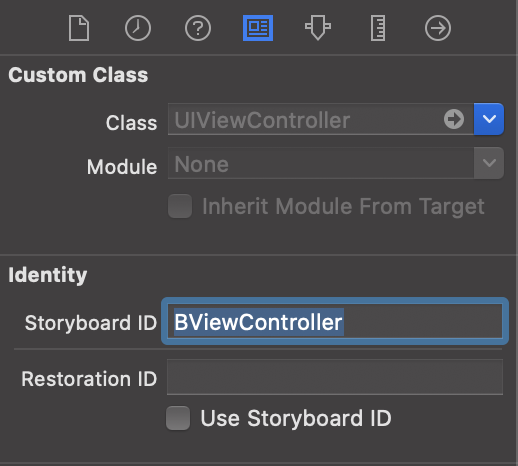This screenshot has width=518, height=466.
Task: Click the Use Storyboard ID label
Action: pyautogui.click(x=296, y=418)
